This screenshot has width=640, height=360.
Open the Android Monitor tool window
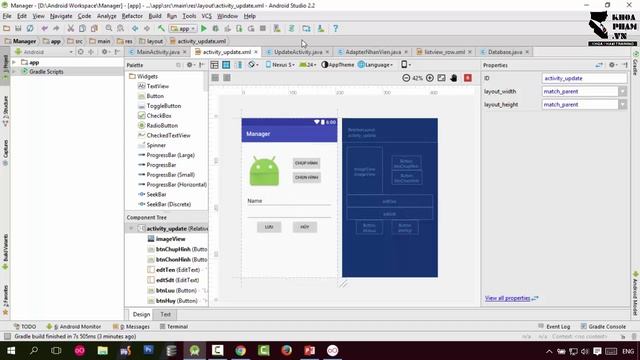click(73, 327)
